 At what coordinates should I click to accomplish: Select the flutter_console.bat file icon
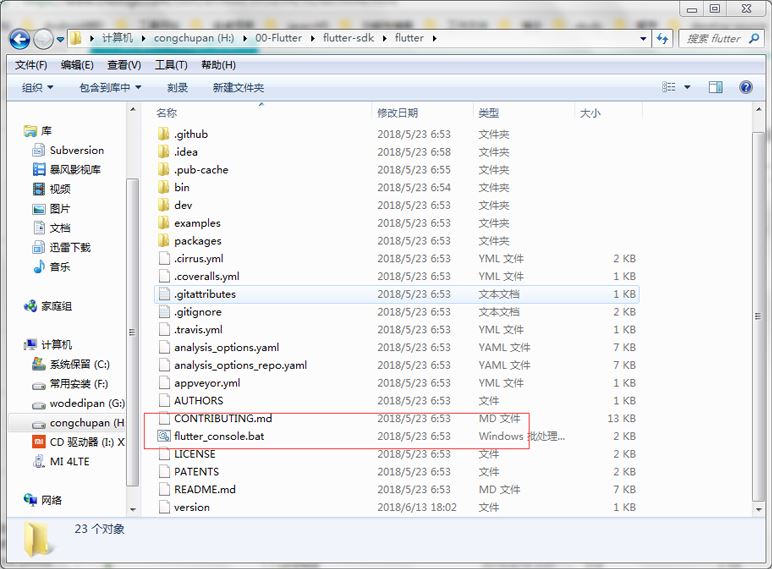164,436
